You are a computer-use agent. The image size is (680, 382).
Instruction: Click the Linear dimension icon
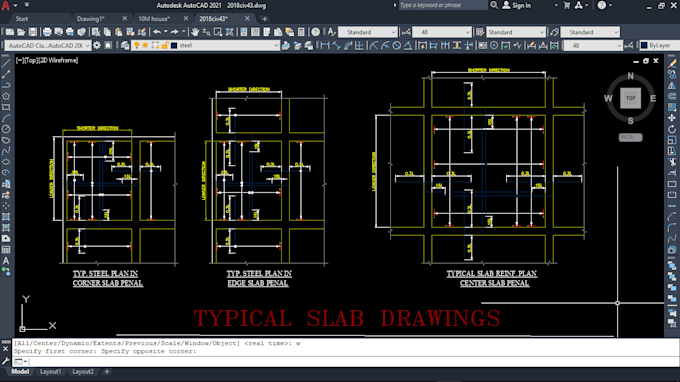coord(324,46)
